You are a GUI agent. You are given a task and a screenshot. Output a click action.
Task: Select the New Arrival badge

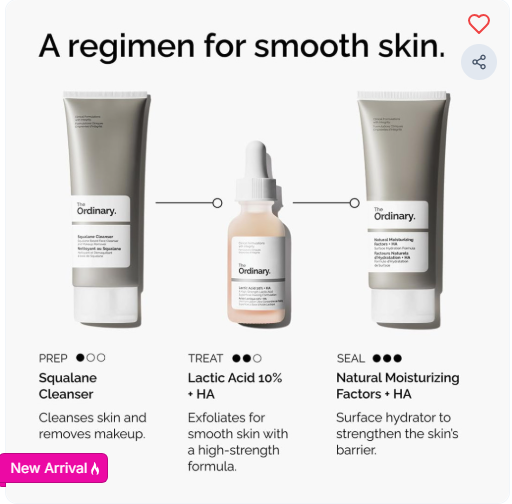click(54, 468)
